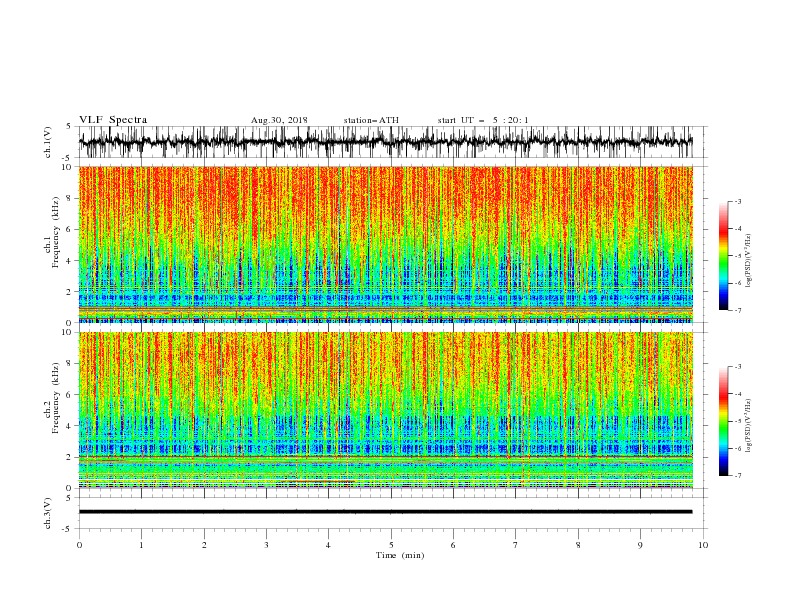Click the ch.2 frequency tick "2"

[70, 457]
